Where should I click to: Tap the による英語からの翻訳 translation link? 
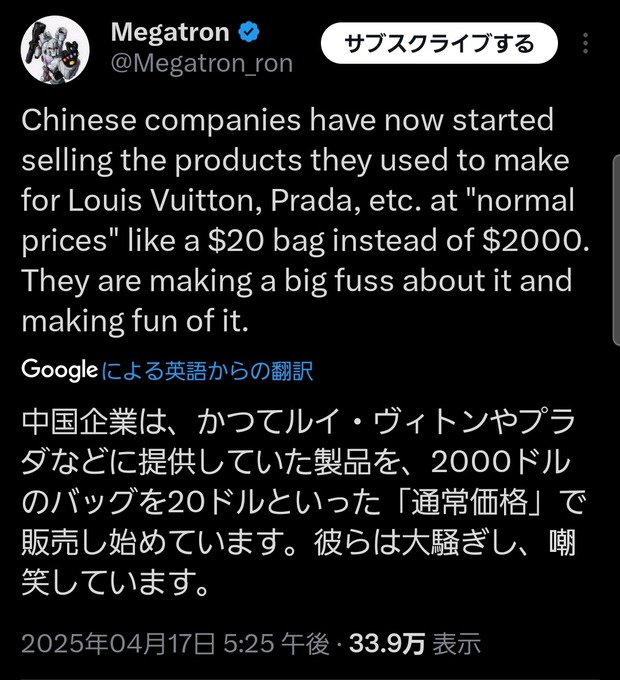(x=208, y=372)
